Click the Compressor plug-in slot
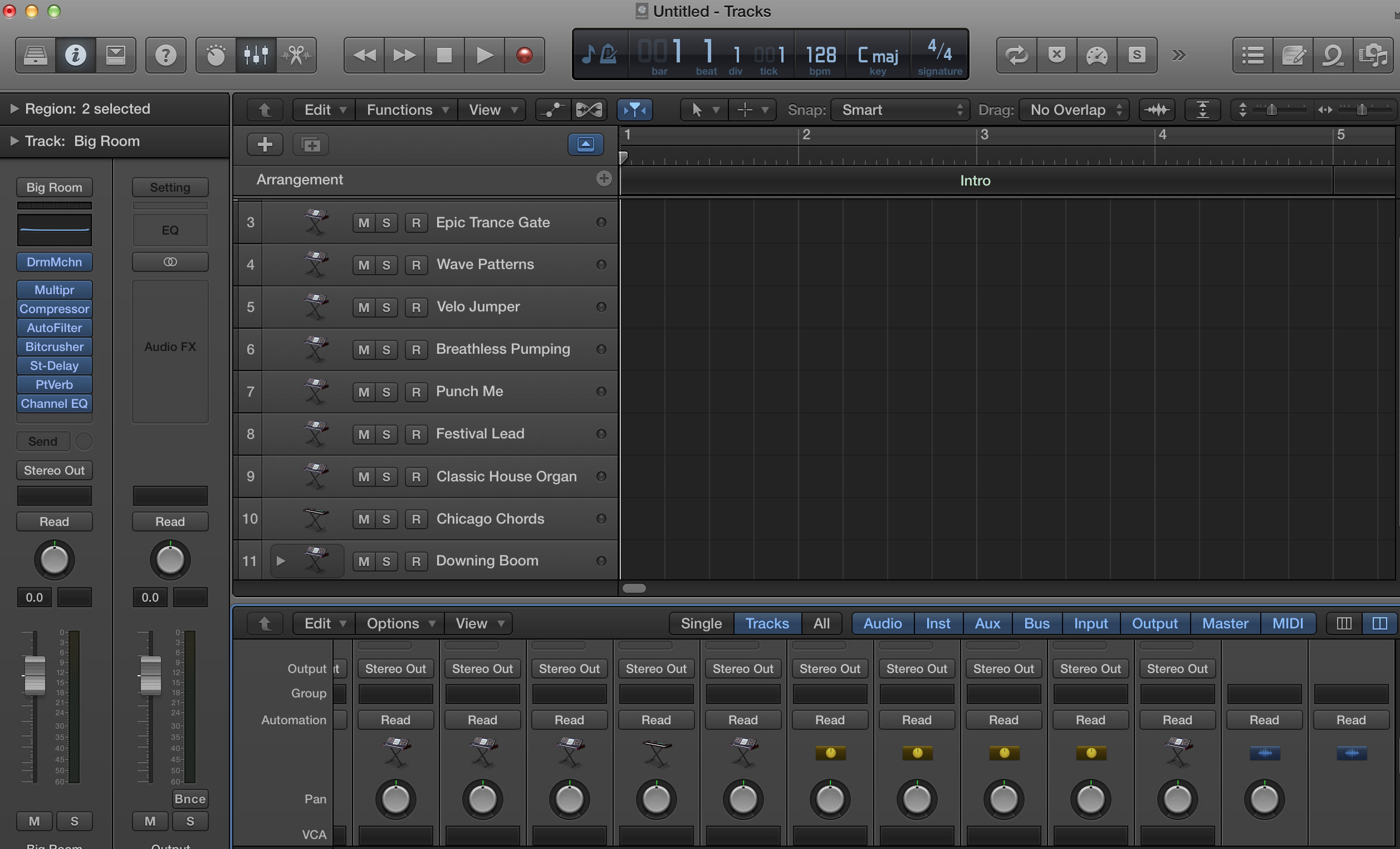This screenshot has height=849, width=1400. [54, 309]
